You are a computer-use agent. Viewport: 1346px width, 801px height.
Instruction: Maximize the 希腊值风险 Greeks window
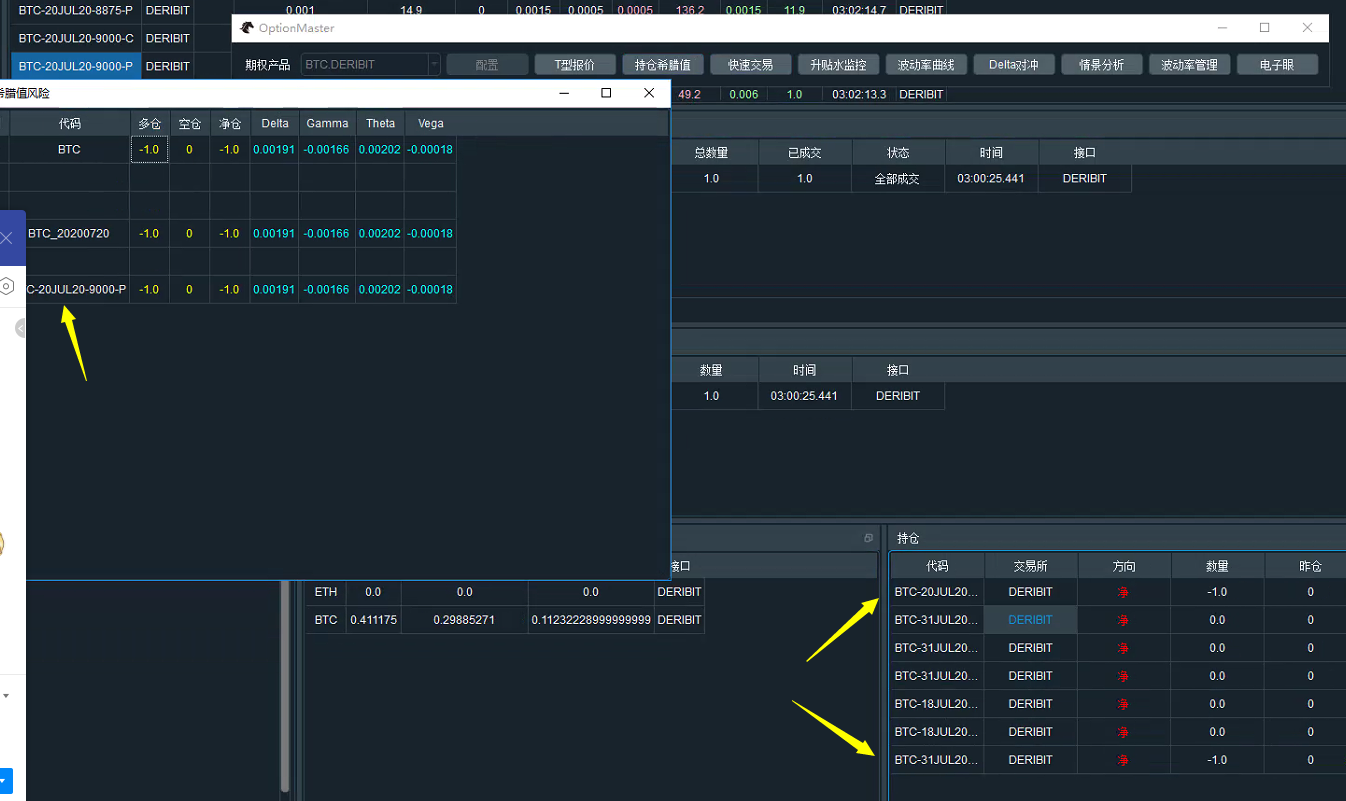[606, 93]
